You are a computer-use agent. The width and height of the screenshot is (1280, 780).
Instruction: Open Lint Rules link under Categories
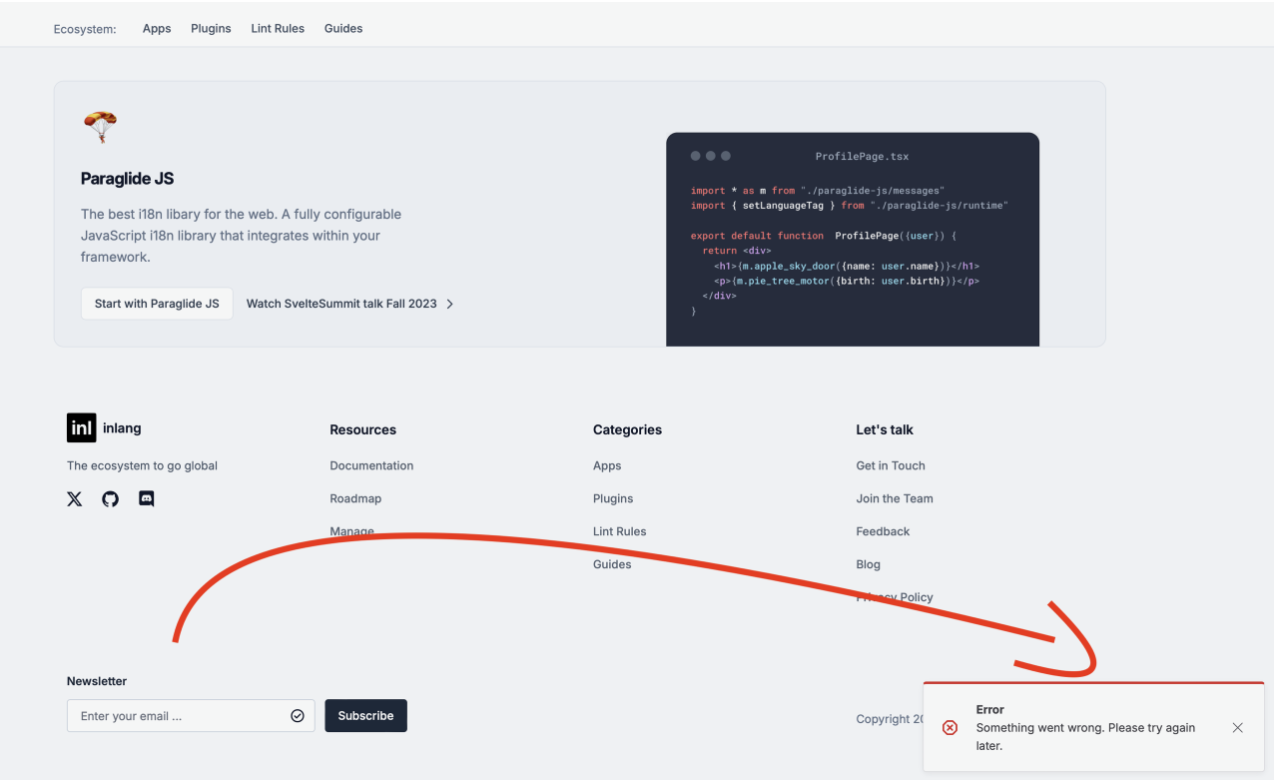click(x=620, y=532)
